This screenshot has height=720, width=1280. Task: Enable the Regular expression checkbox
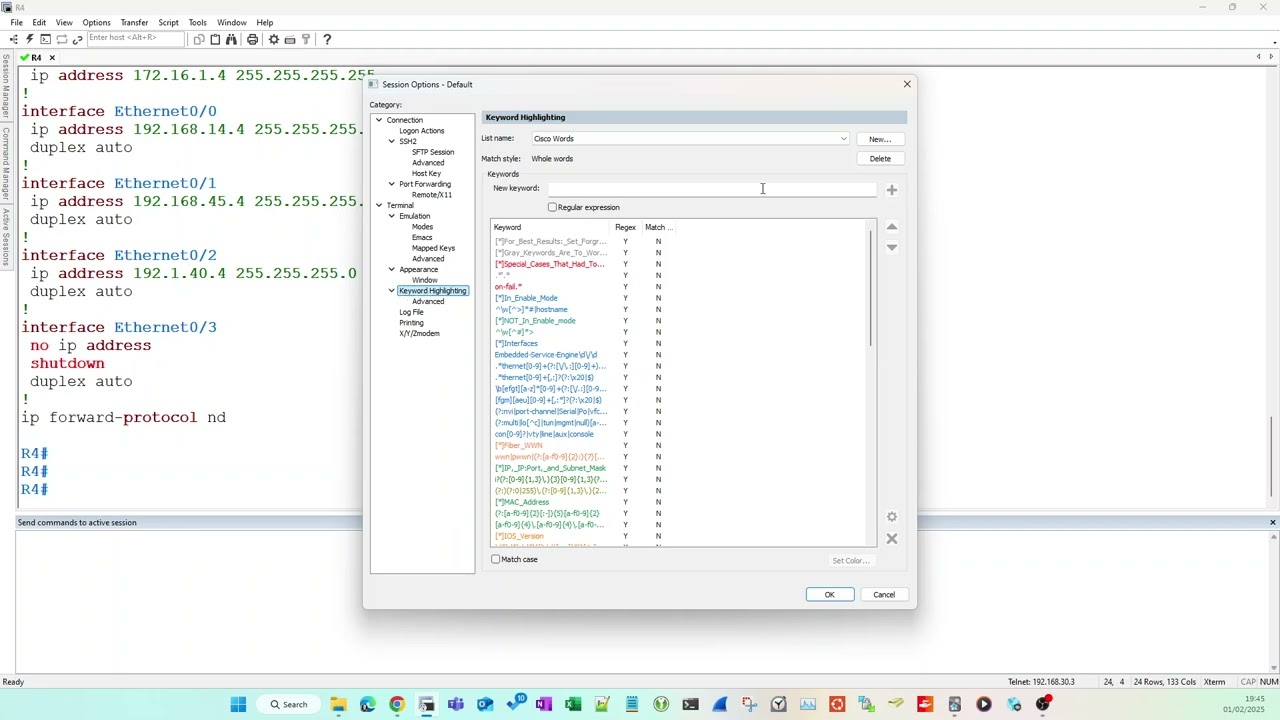tap(552, 207)
